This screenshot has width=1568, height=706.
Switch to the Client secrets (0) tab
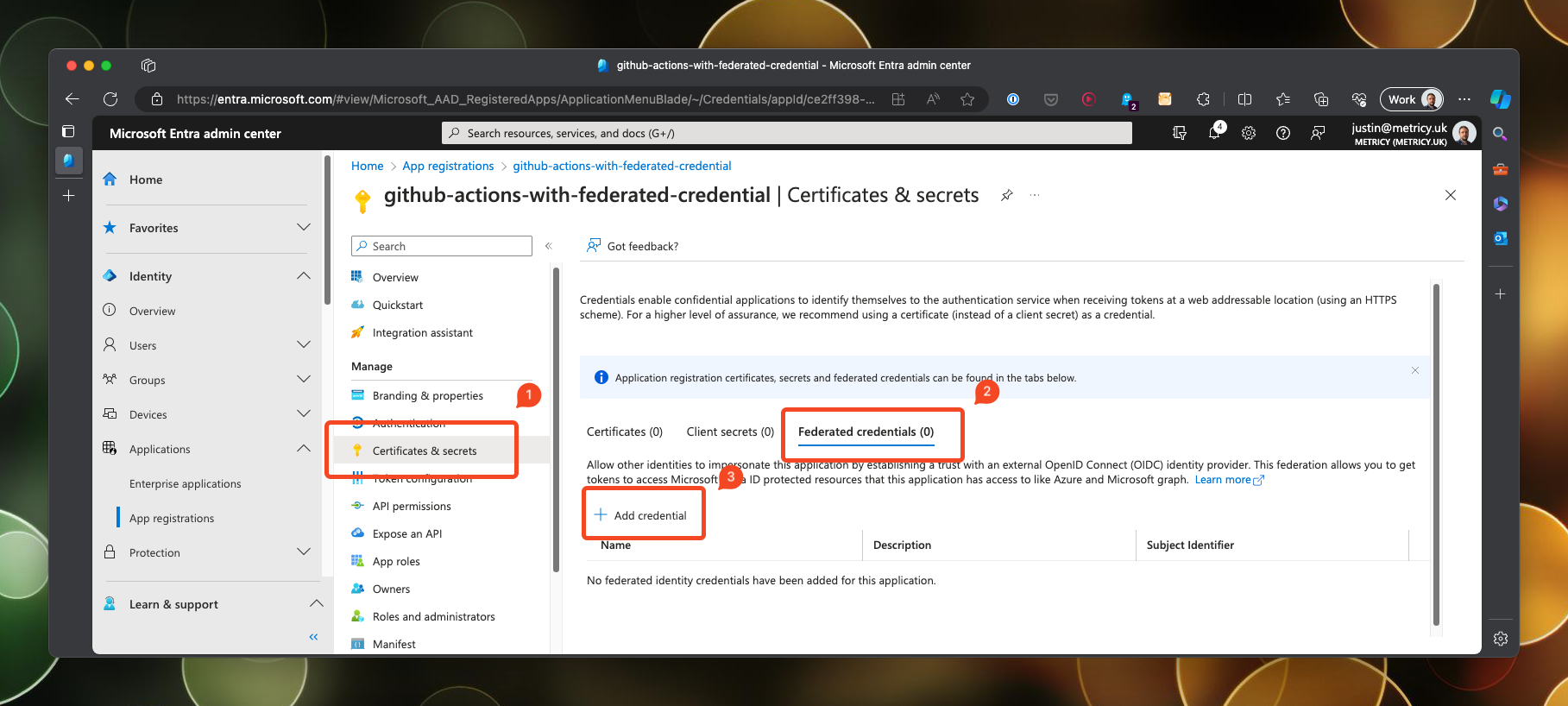pyautogui.click(x=730, y=432)
